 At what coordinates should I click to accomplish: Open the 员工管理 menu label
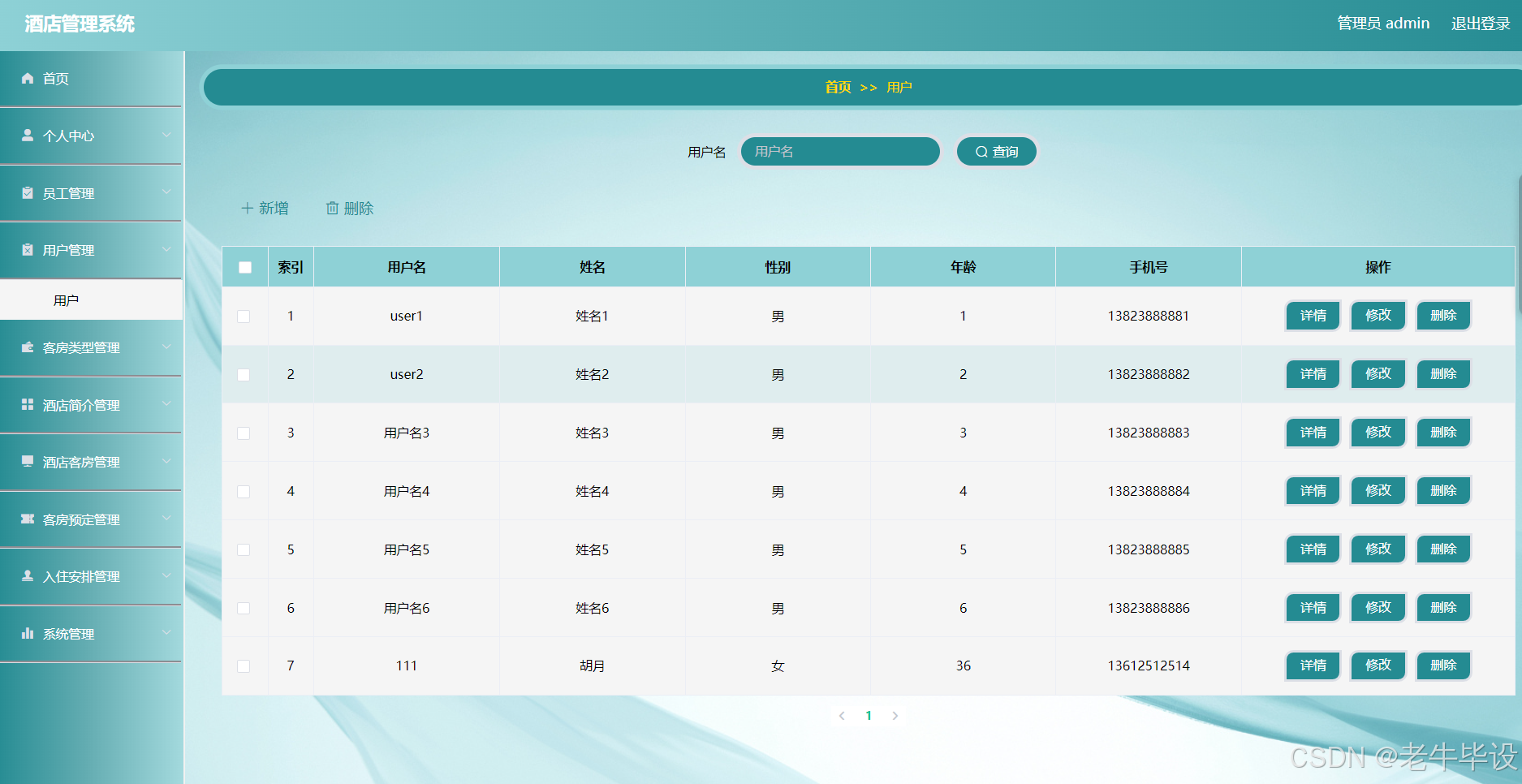(68, 194)
